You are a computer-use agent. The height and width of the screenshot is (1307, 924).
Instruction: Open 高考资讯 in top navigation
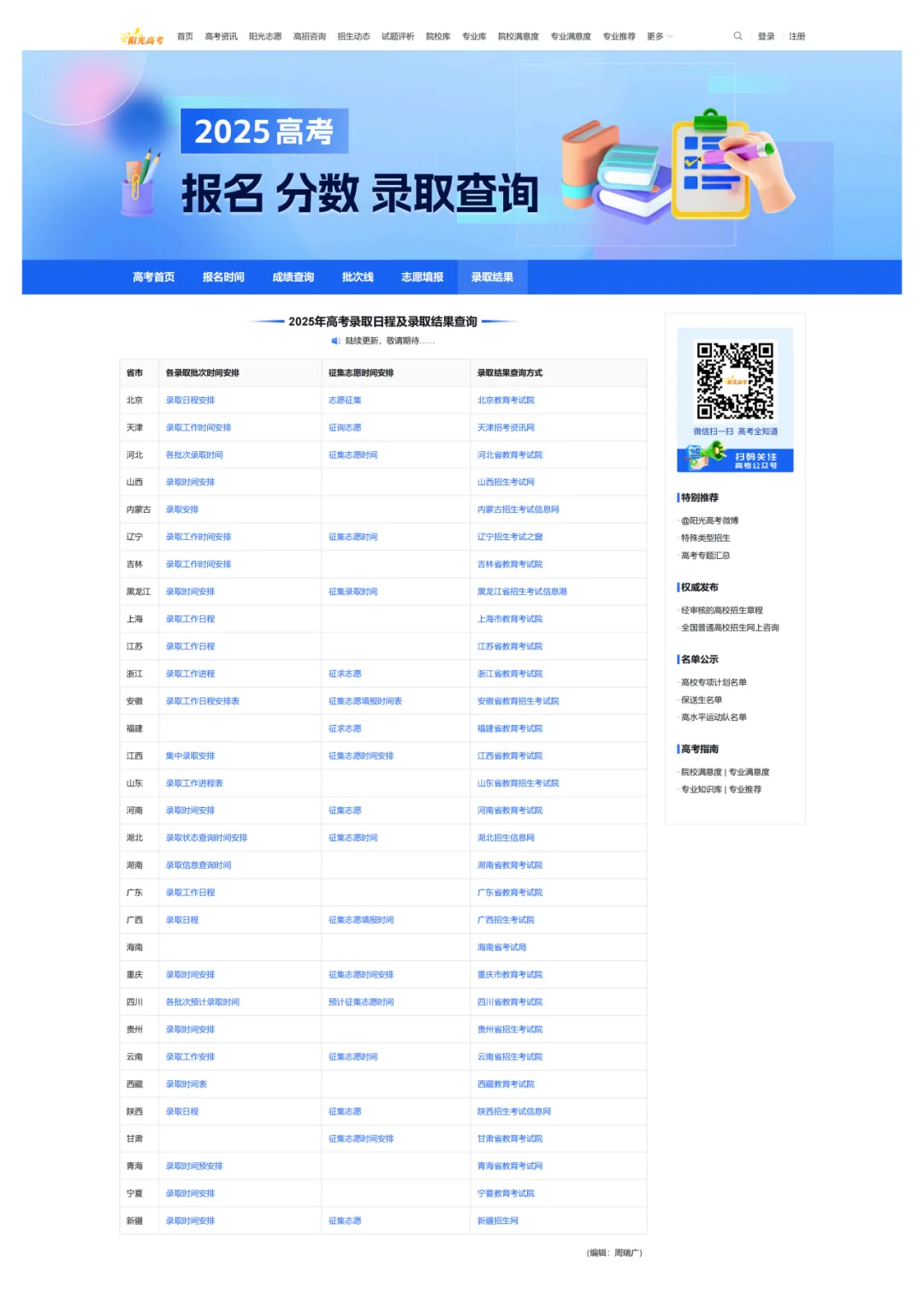coord(221,37)
